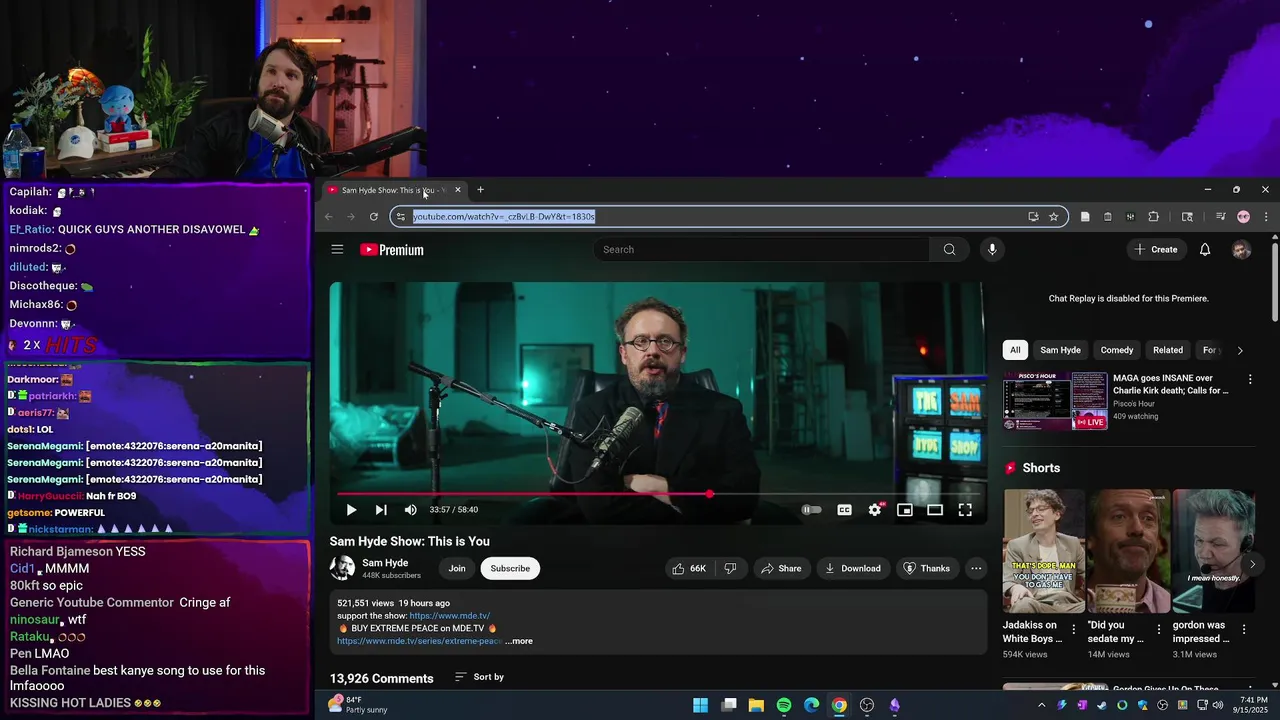Open the comments Sort by menu
The image size is (1280, 720).
point(479,677)
